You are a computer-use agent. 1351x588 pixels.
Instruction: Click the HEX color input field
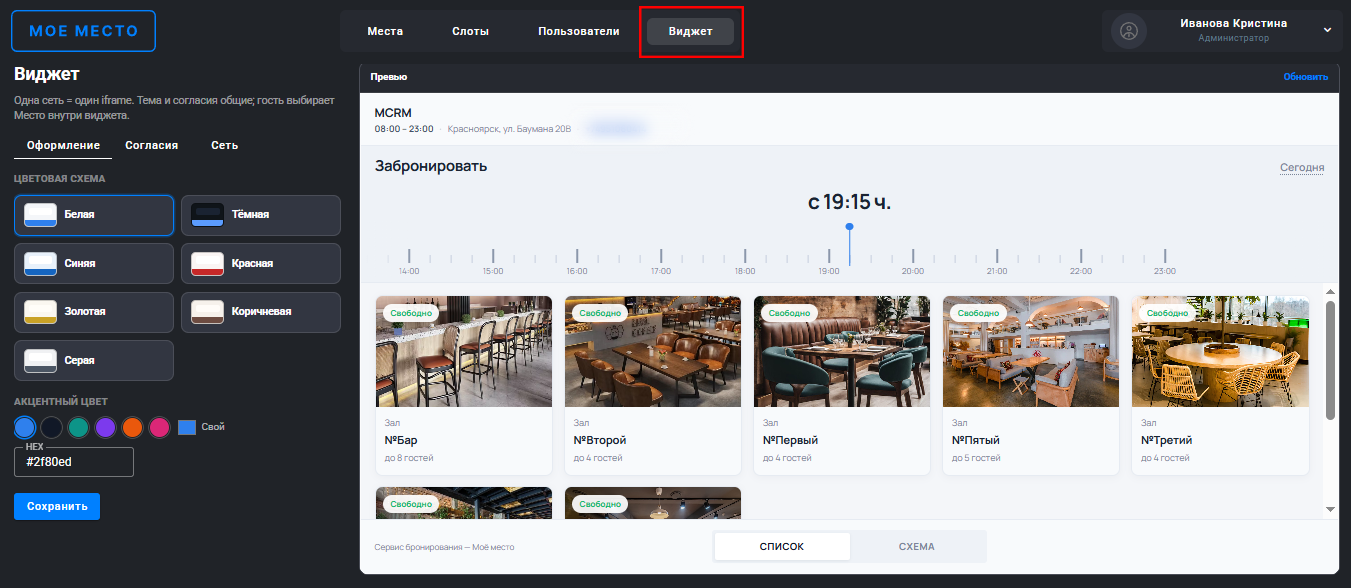pos(74,462)
